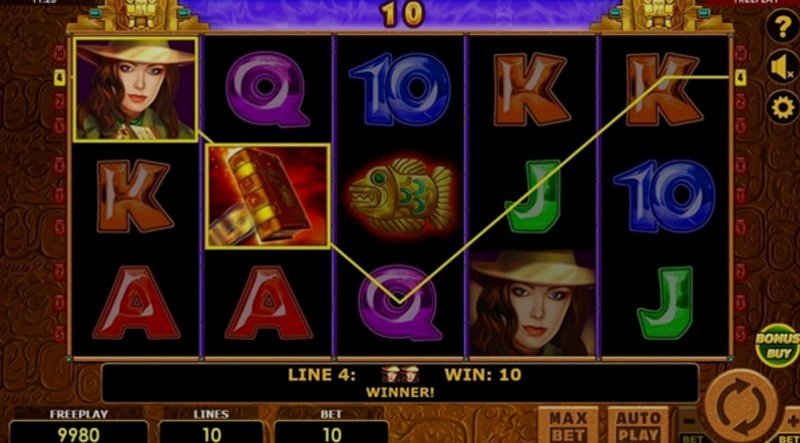Screen dimensions: 800x443
Task: Click the Auto Play button
Action: click(638, 425)
